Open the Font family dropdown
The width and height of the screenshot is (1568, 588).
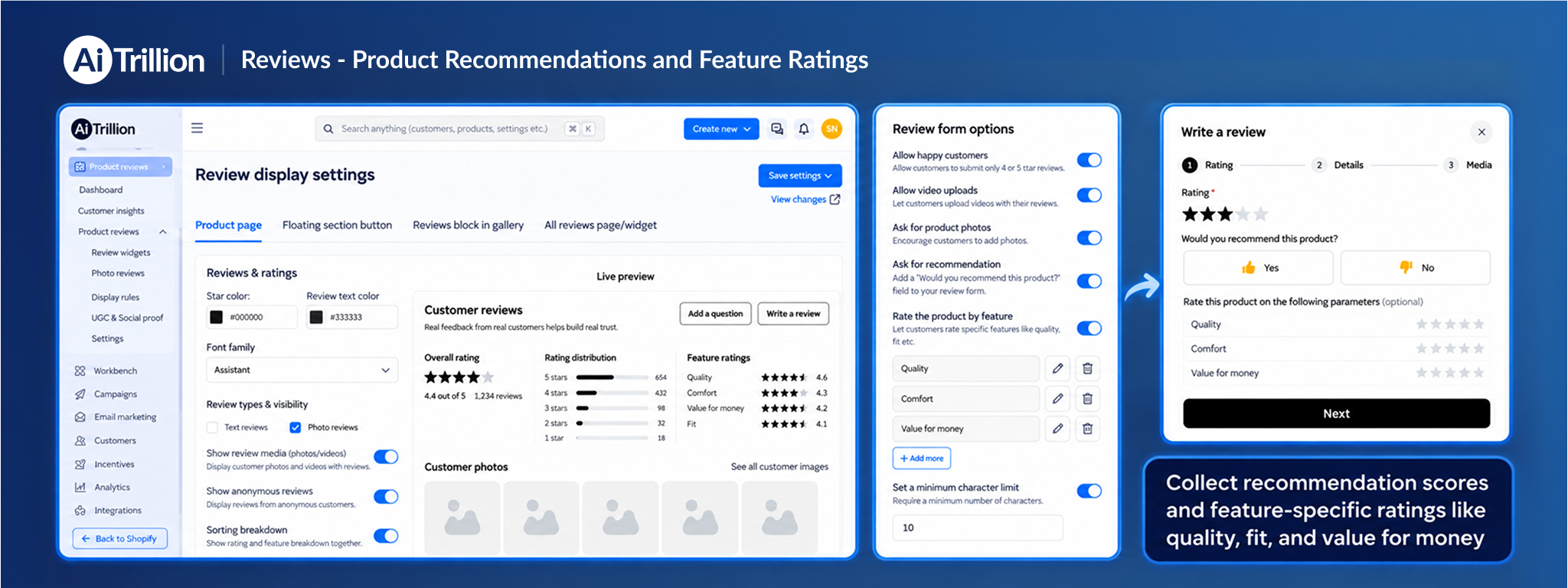302,370
